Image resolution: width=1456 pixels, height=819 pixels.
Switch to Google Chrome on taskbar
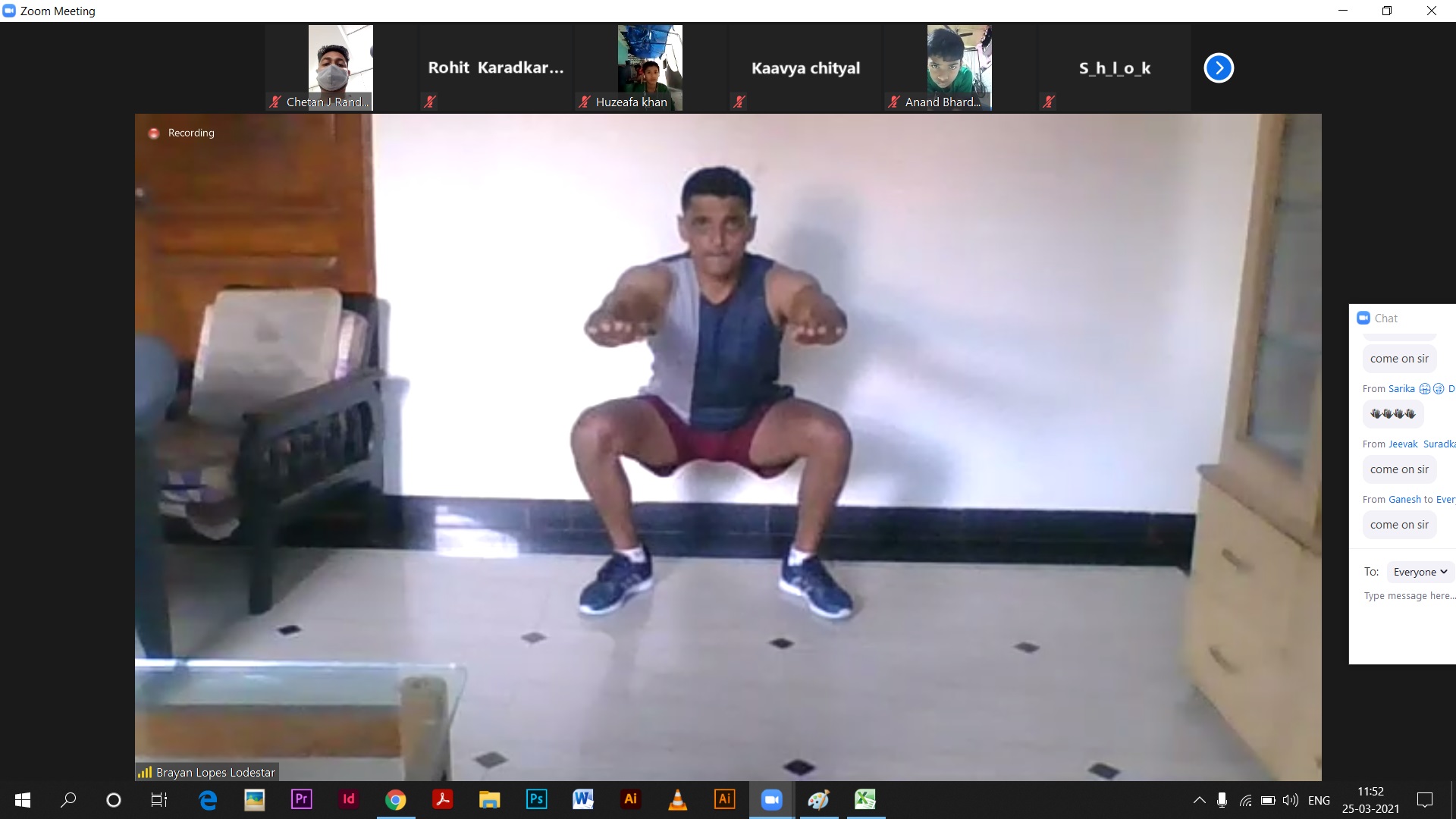coord(396,800)
